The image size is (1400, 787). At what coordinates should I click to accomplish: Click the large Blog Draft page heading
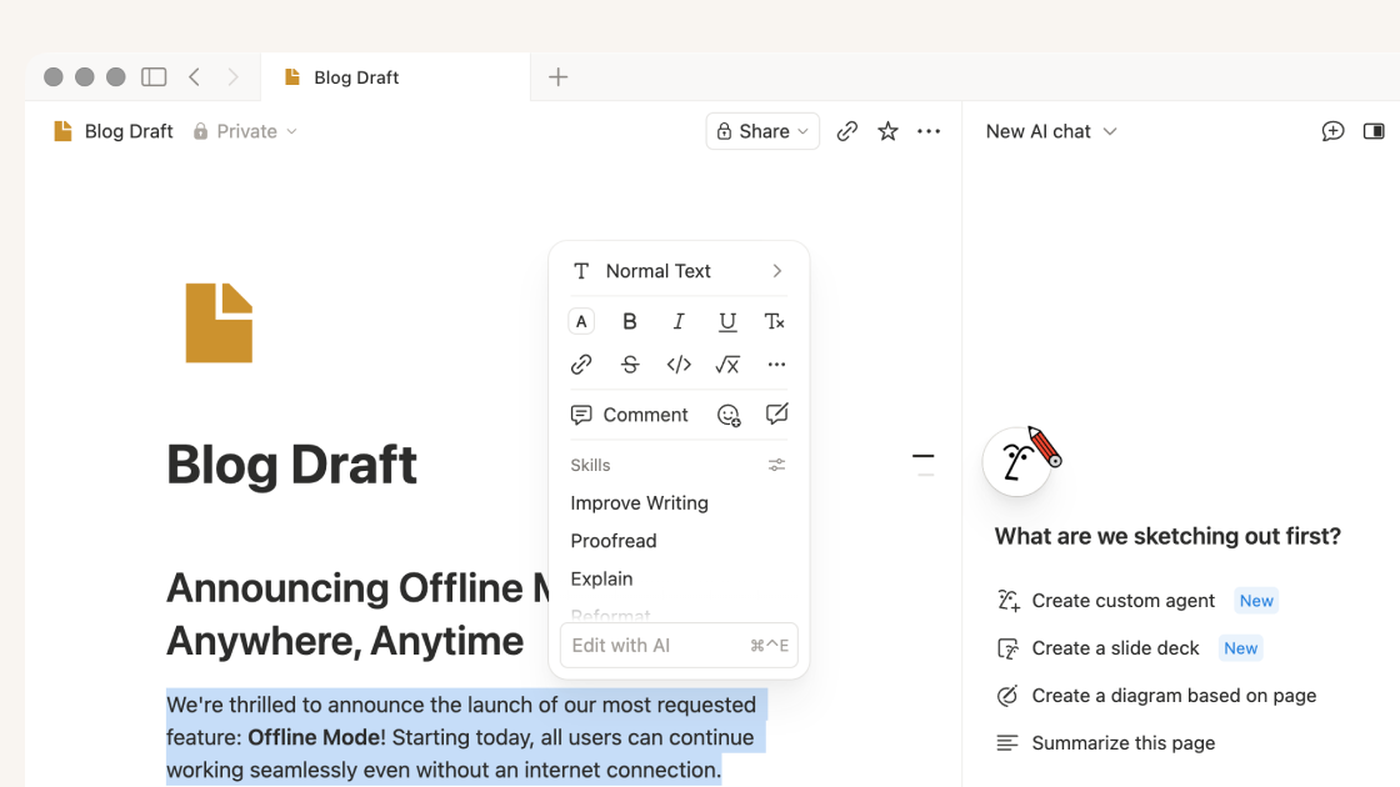pos(292,465)
